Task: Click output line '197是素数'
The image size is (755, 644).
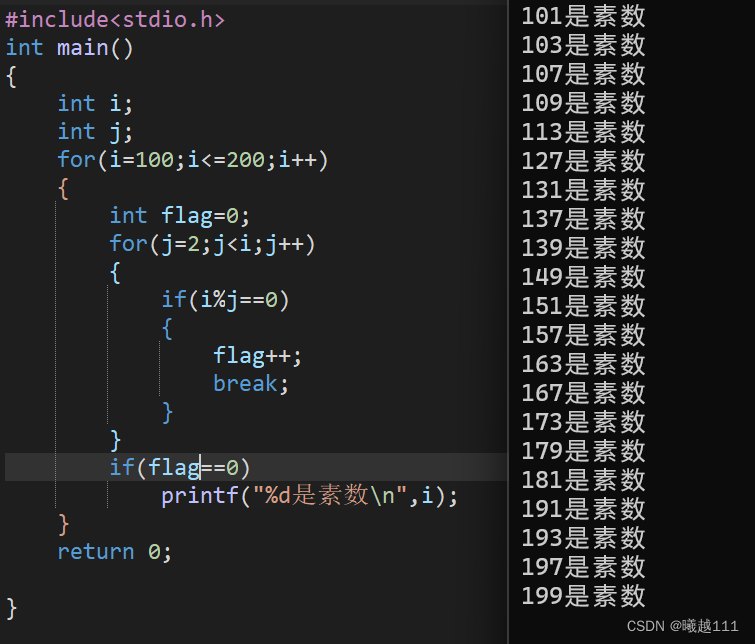Action: 583,567
